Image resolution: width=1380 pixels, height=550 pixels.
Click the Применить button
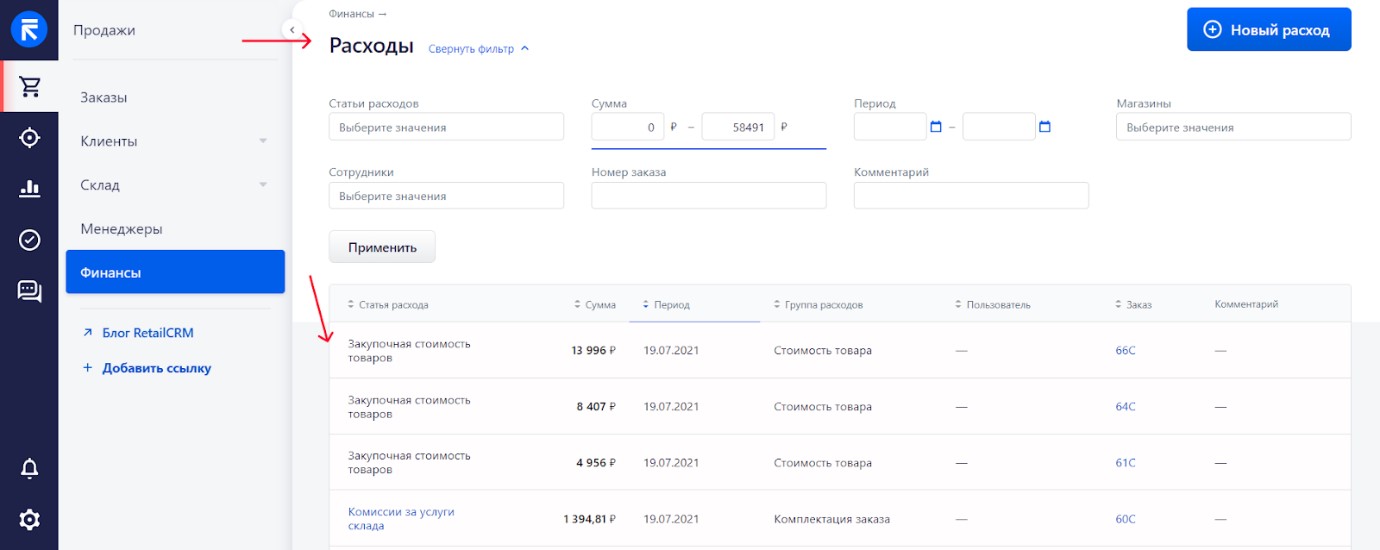(382, 247)
